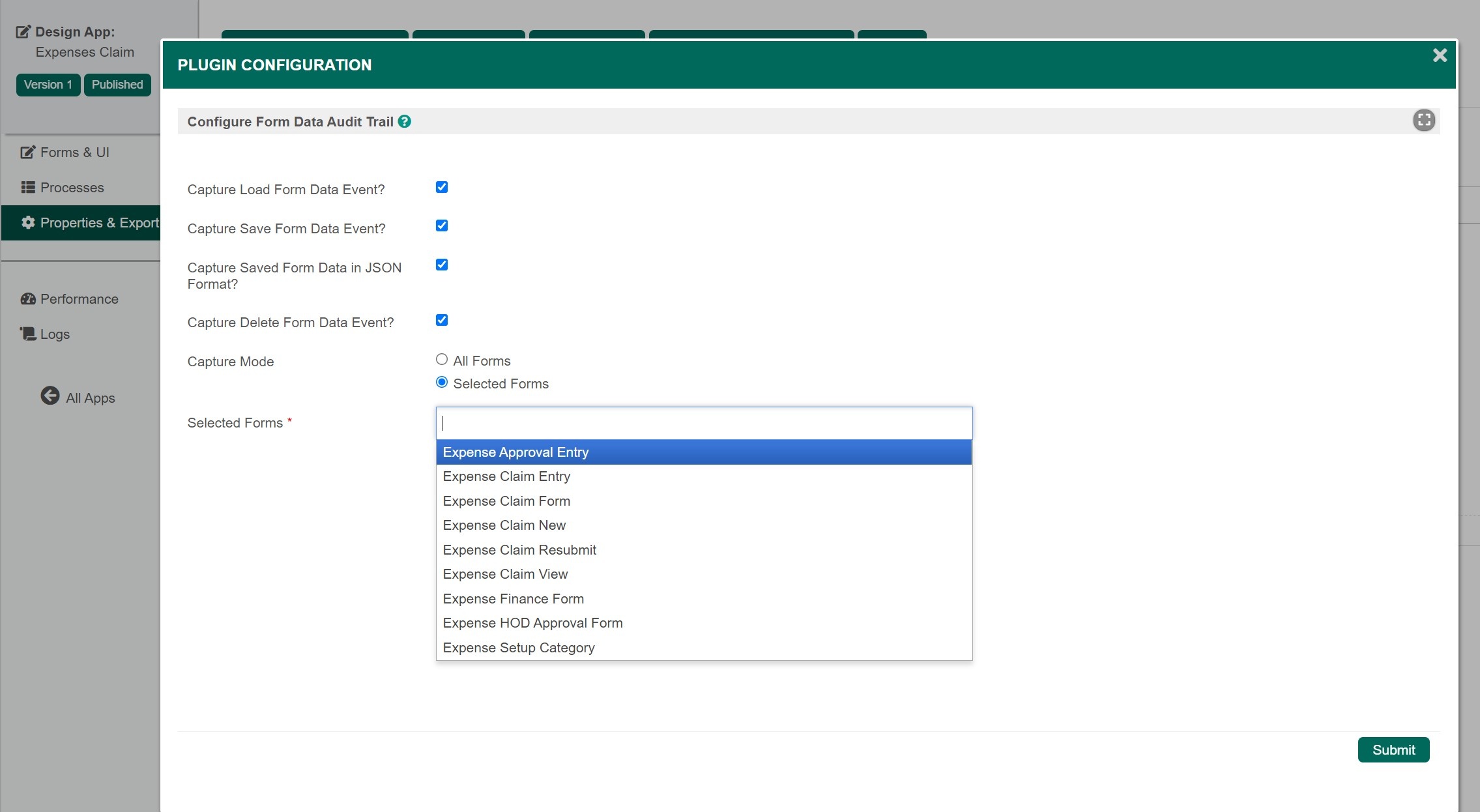This screenshot has height=812, width=1480.
Task: Click the Published status badge
Action: tap(117, 85)
